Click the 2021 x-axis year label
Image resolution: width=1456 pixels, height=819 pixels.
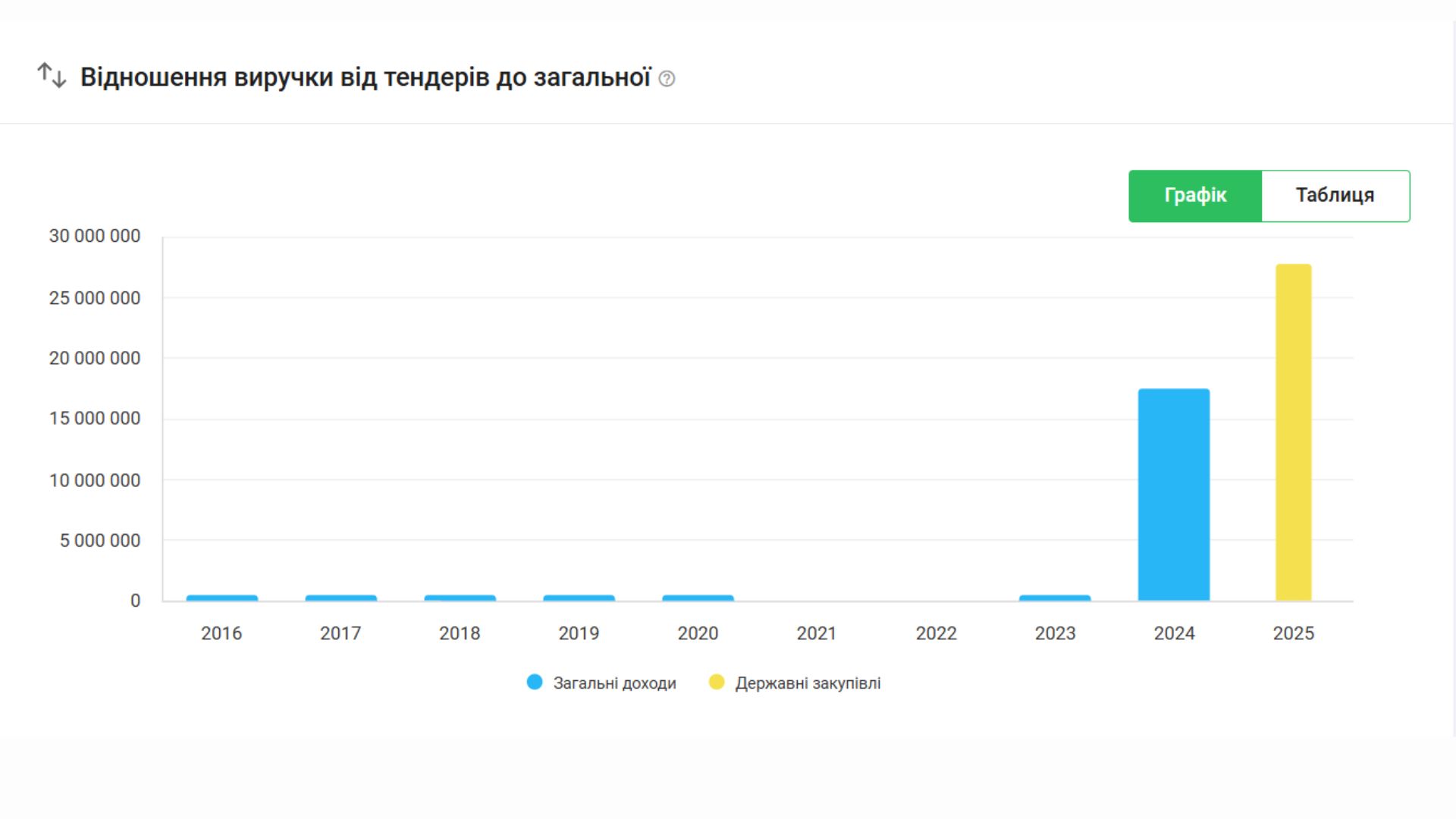coord(817,633)
